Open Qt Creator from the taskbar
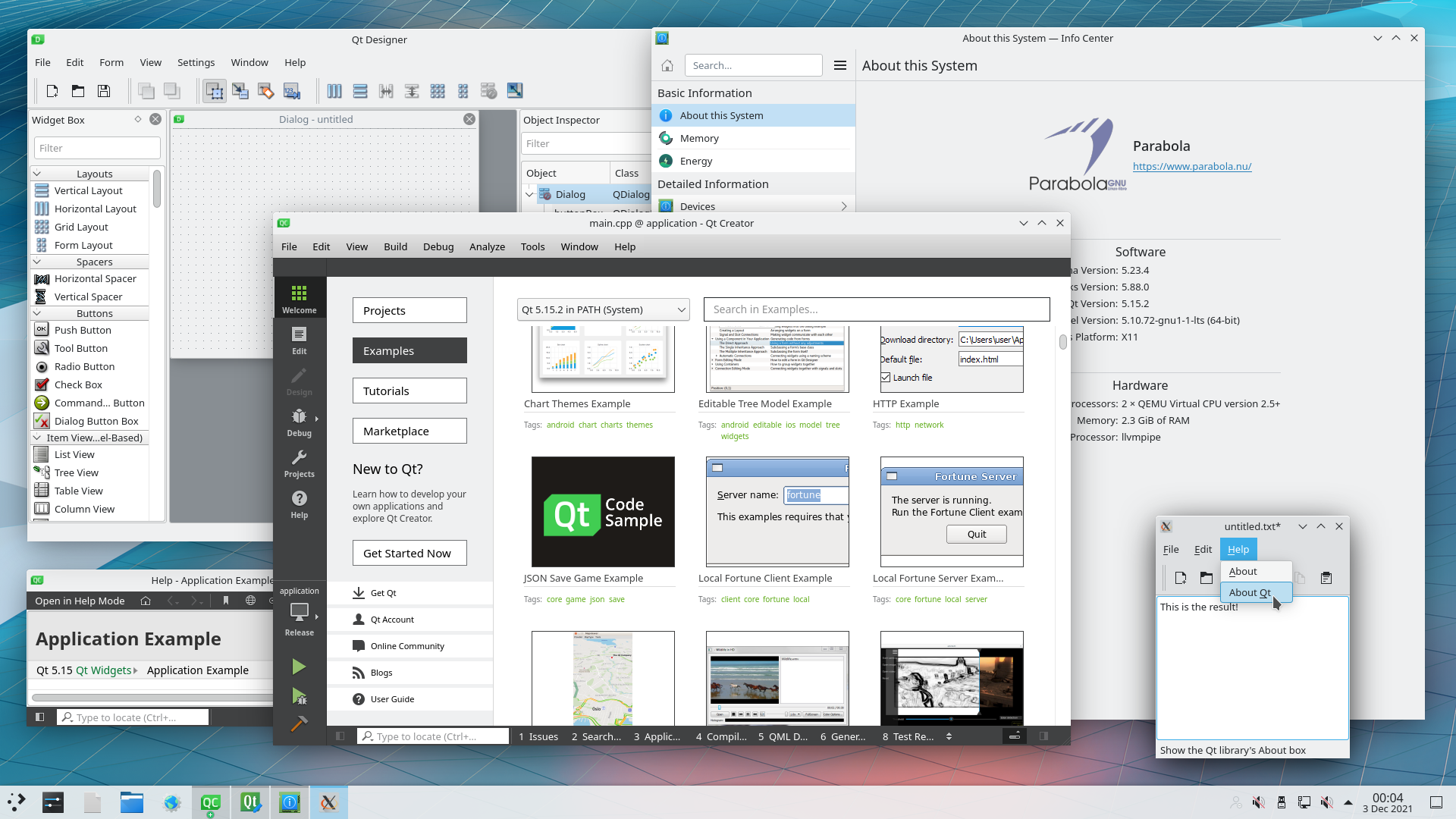Image resolution: width=1456 pixels, height=819 pixels. (x=211, y=802)
